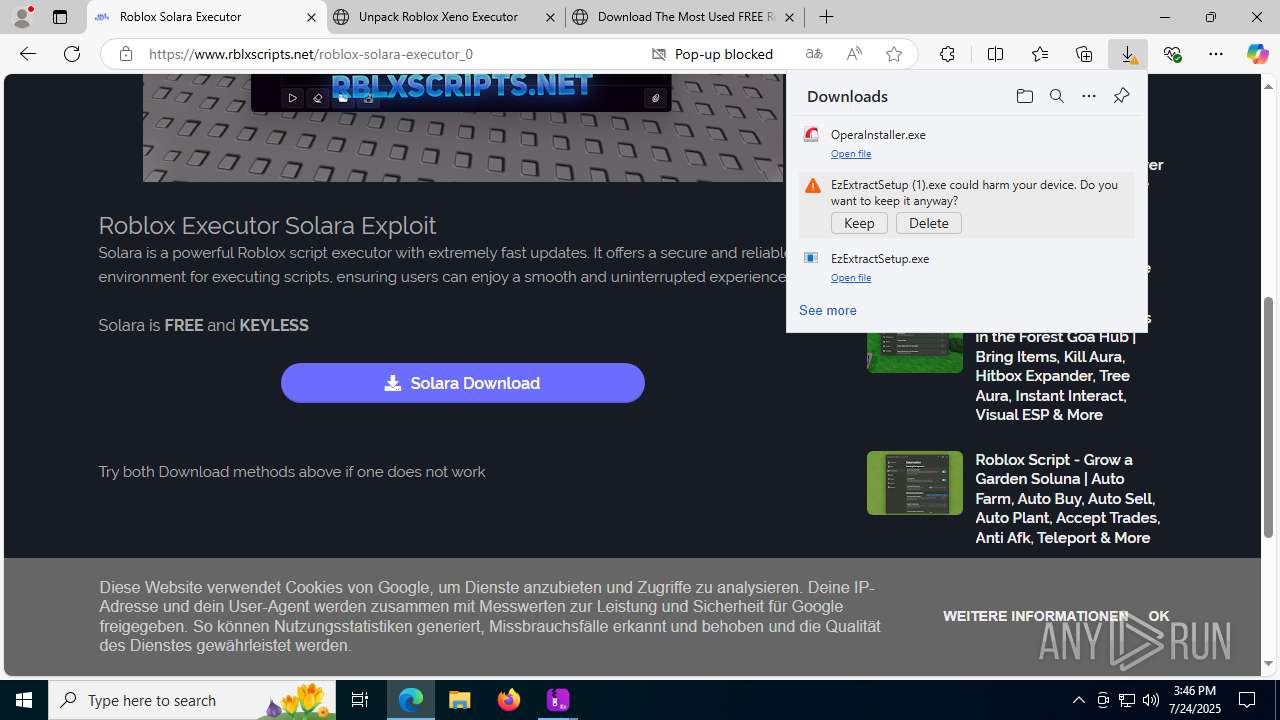Close the Downloads flyout via toolbar icon
1280x720 pixels.
point(1128,54)
